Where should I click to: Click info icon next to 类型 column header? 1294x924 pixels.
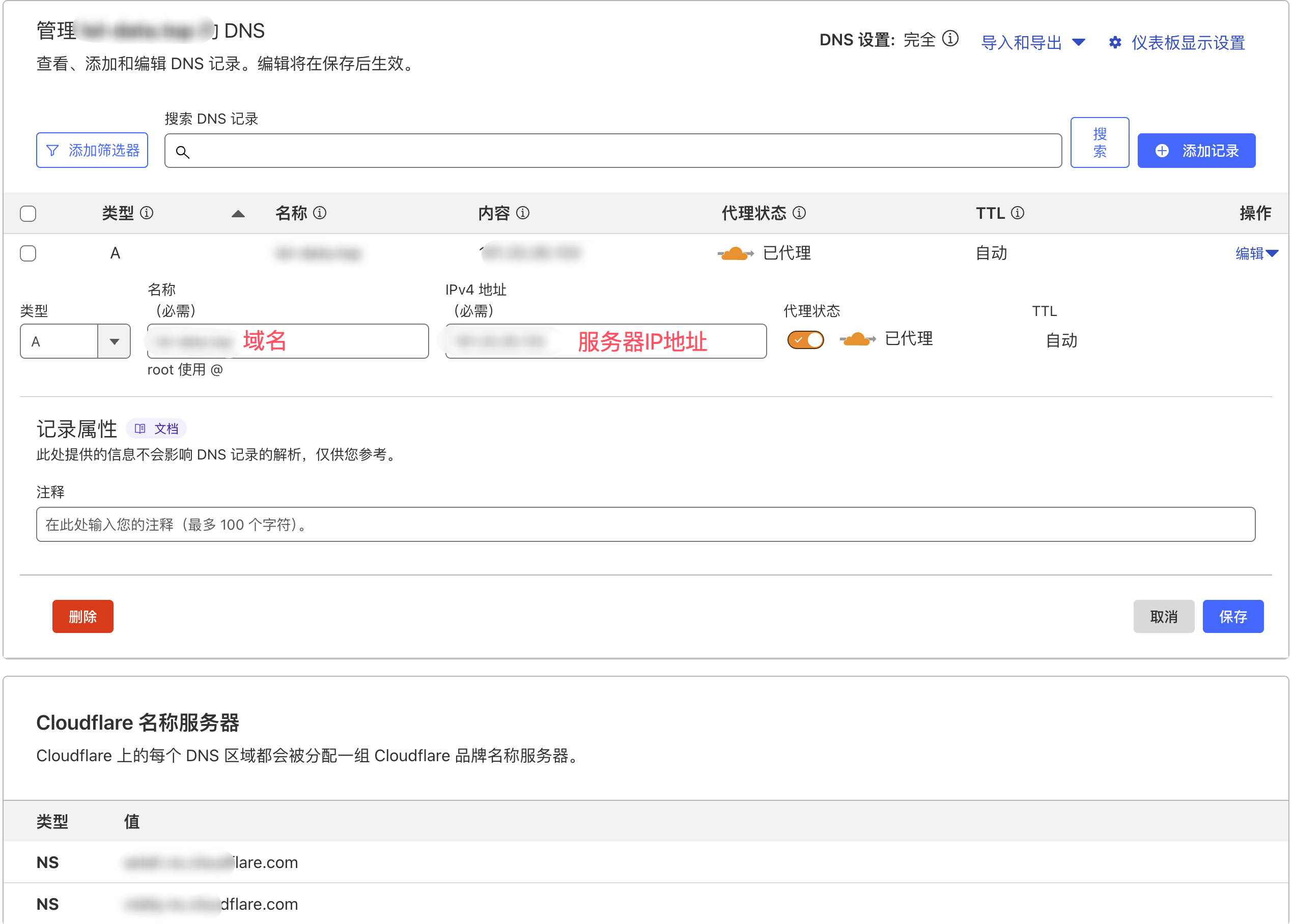(147, 213)
